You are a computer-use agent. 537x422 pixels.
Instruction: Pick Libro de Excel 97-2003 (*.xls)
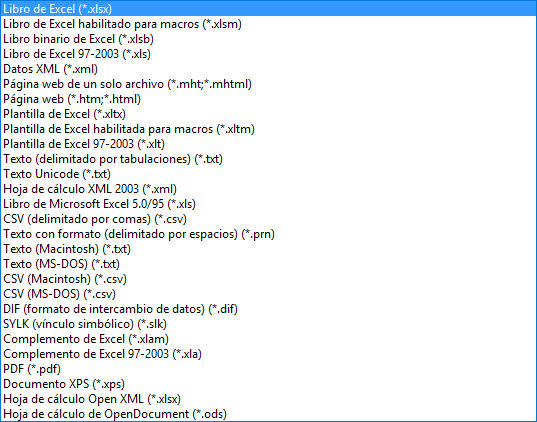pyautogui.click(x=268, y=54)
